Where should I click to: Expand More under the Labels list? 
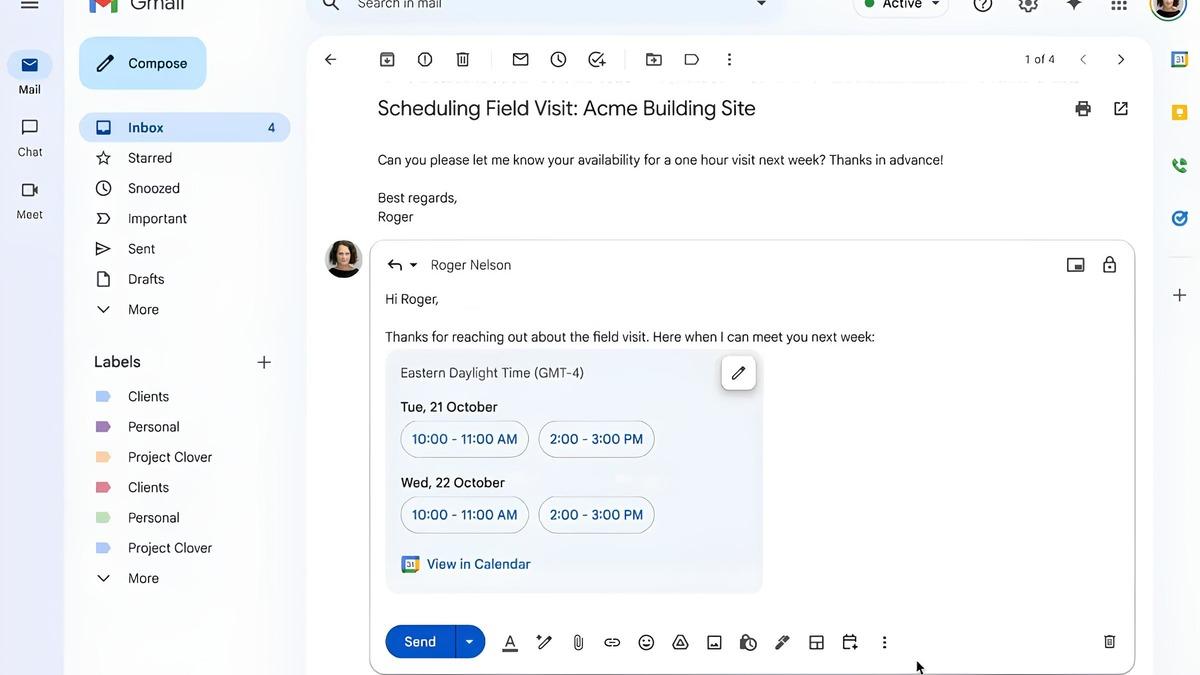point(143,578)
